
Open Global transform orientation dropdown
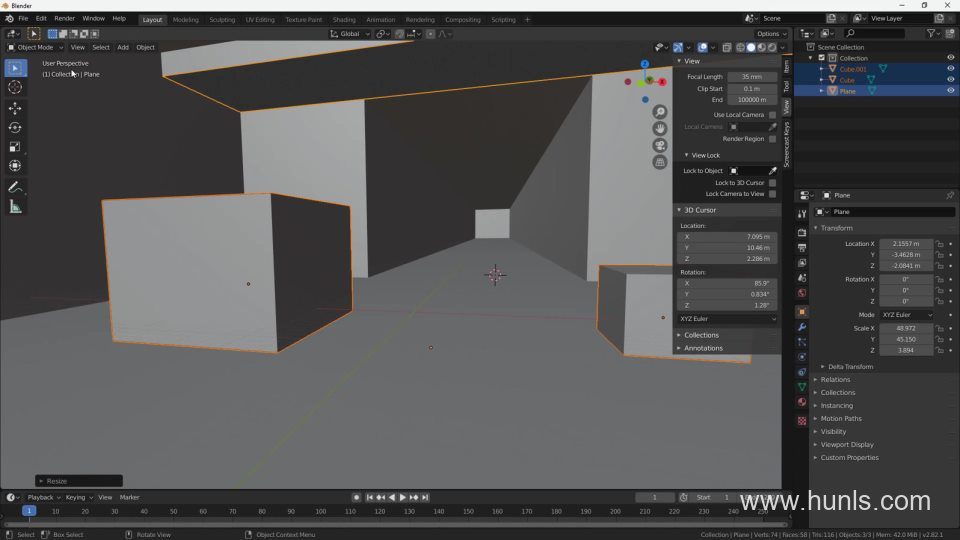point(350,34)
